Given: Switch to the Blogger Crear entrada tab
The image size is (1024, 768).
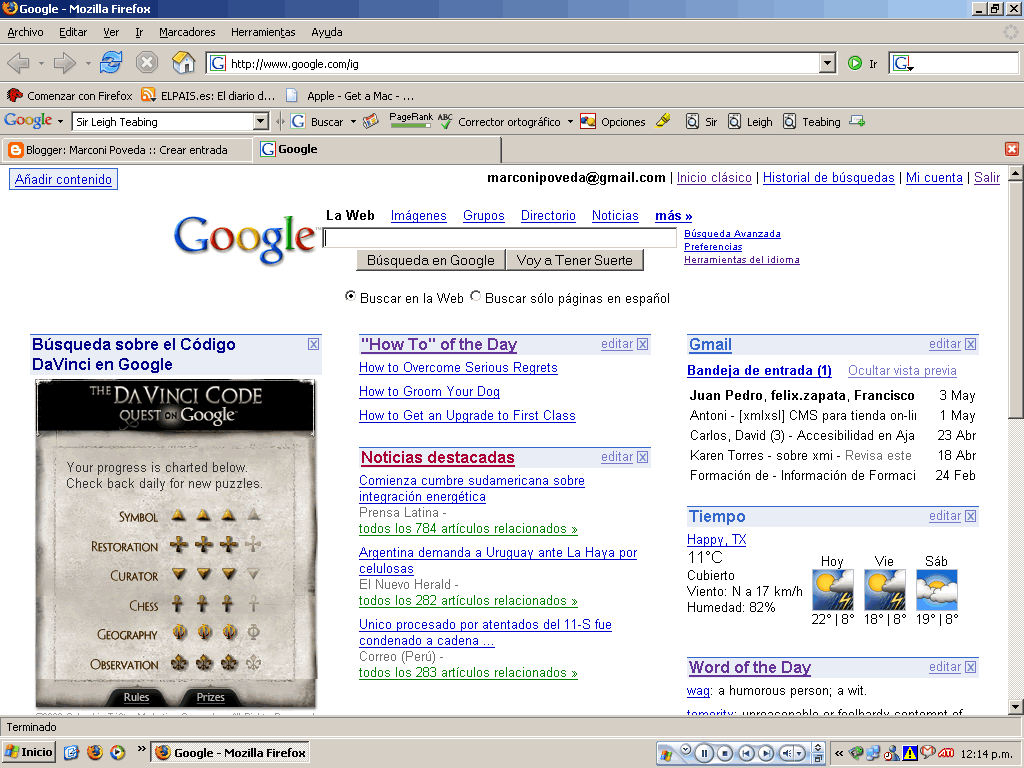Looking at the screenshot, I should [126, 150].
